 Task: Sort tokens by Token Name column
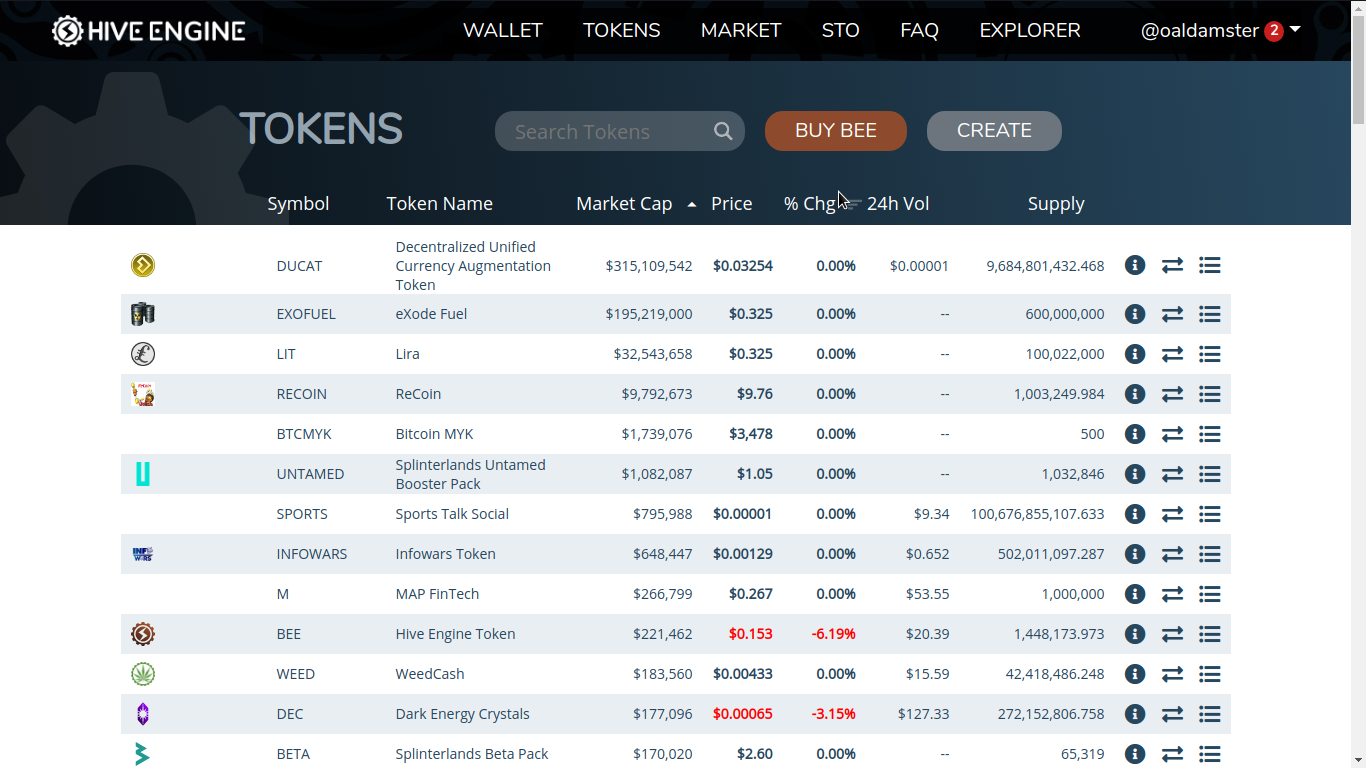point(440,204)
